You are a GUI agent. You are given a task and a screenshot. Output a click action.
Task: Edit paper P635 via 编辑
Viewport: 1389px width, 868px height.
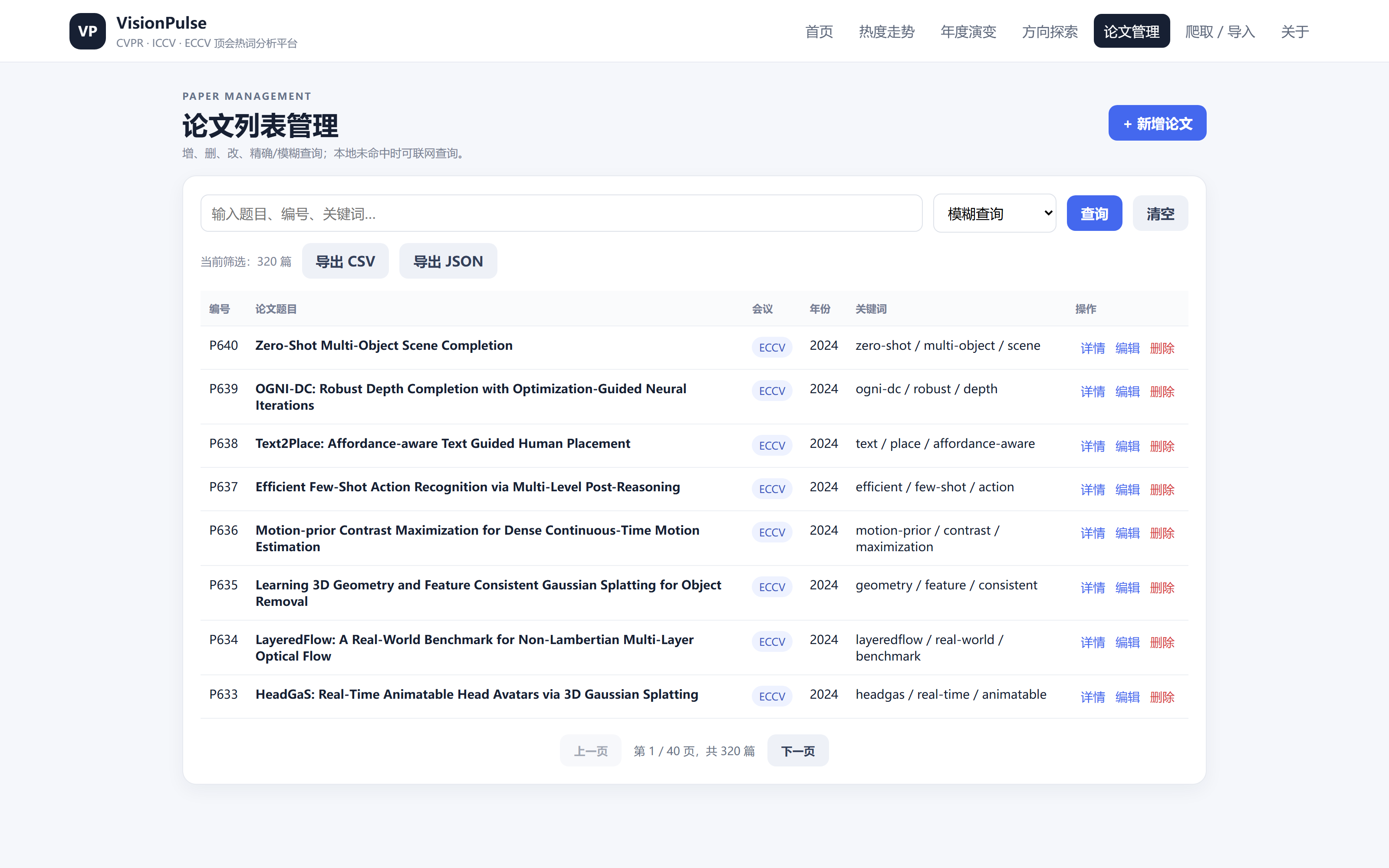click(x=1127, y=588)
